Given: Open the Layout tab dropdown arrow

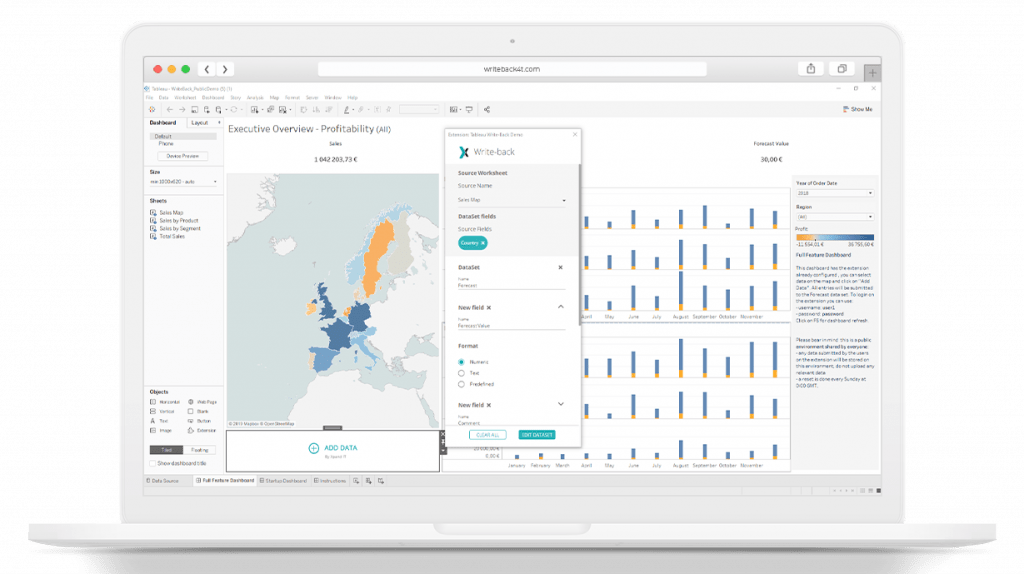Looking at the screenshot, I should 219,123.
